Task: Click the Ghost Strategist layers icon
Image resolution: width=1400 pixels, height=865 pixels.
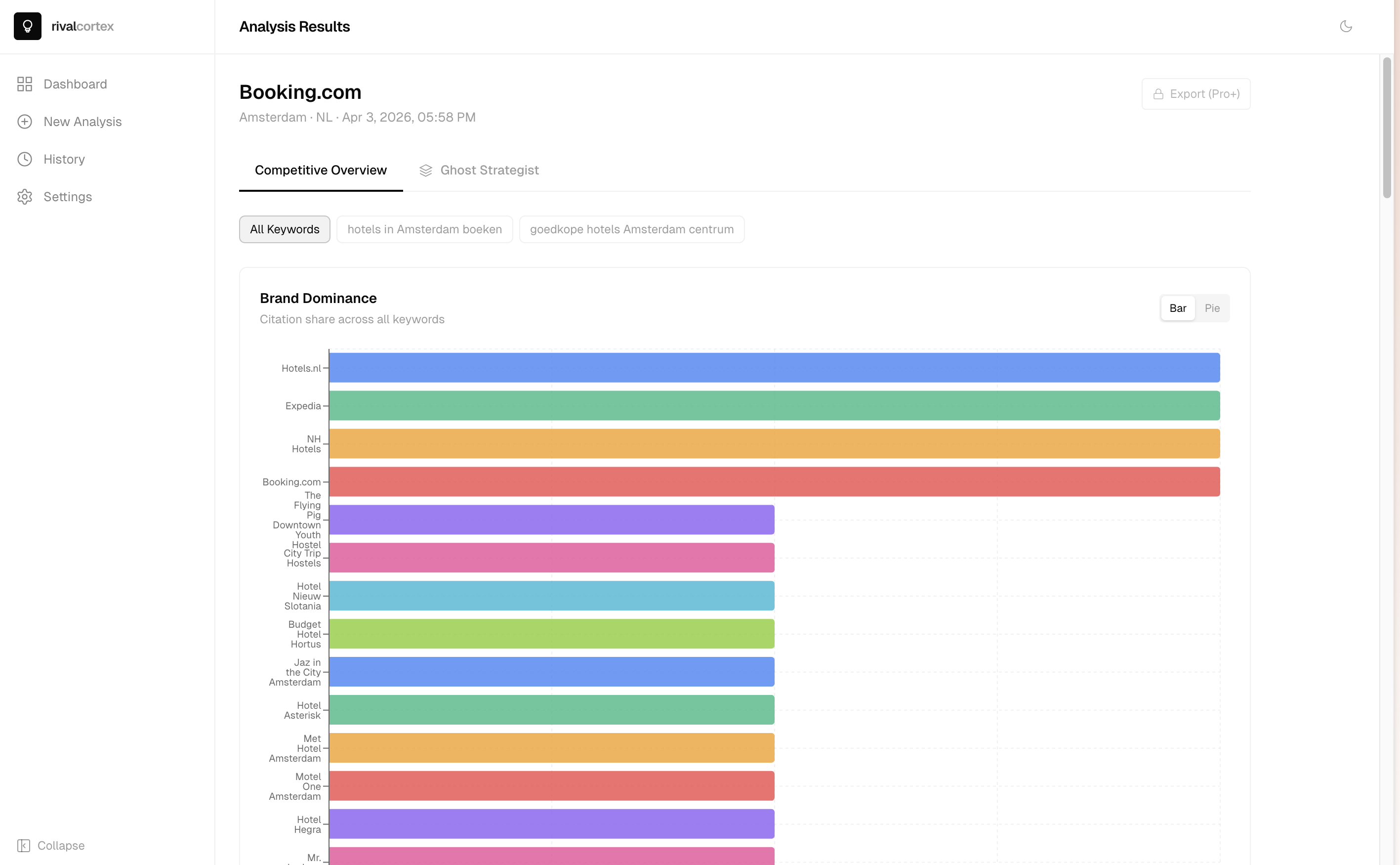Action: coord(425,171)
